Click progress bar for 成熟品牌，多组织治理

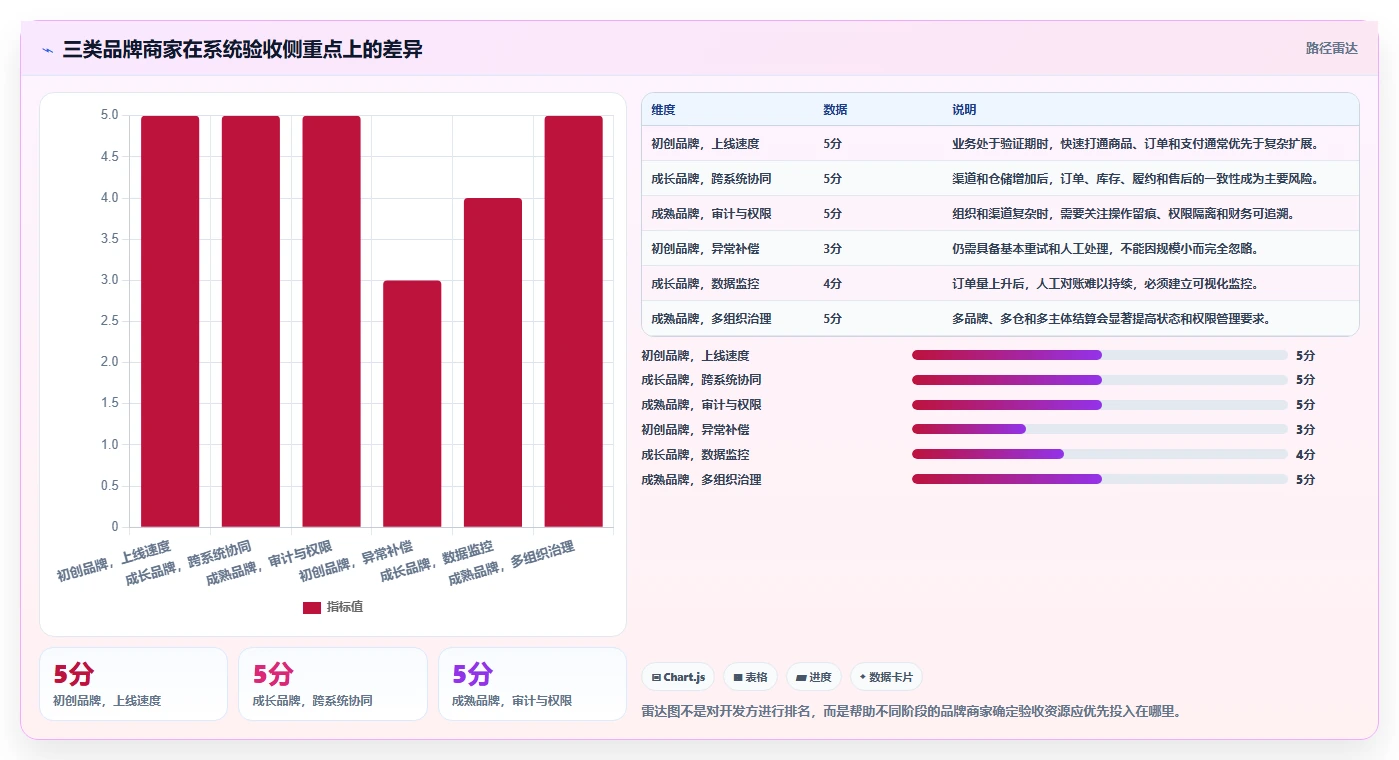coord(1100,479)
